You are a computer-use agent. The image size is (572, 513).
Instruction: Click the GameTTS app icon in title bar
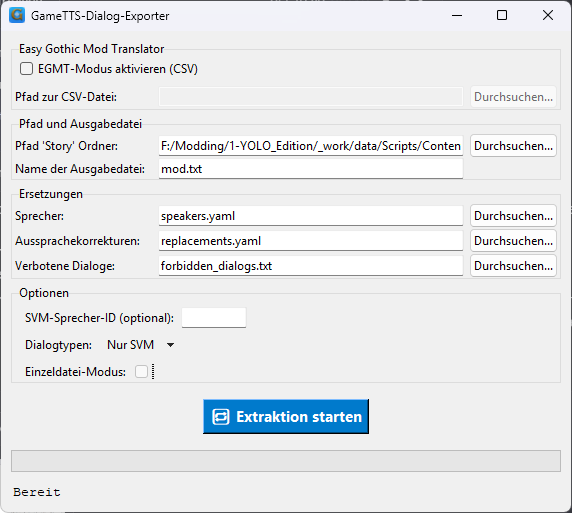[17, 15]
